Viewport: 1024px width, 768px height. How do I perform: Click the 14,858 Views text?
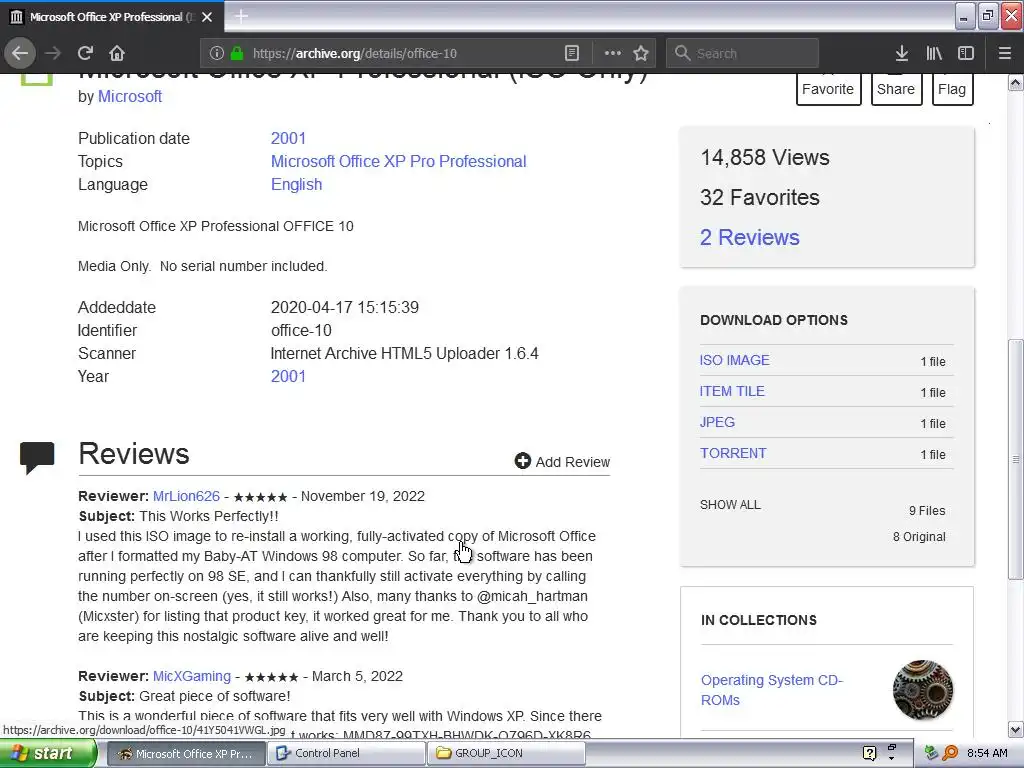pyautogui.click(x=765, y=157)
